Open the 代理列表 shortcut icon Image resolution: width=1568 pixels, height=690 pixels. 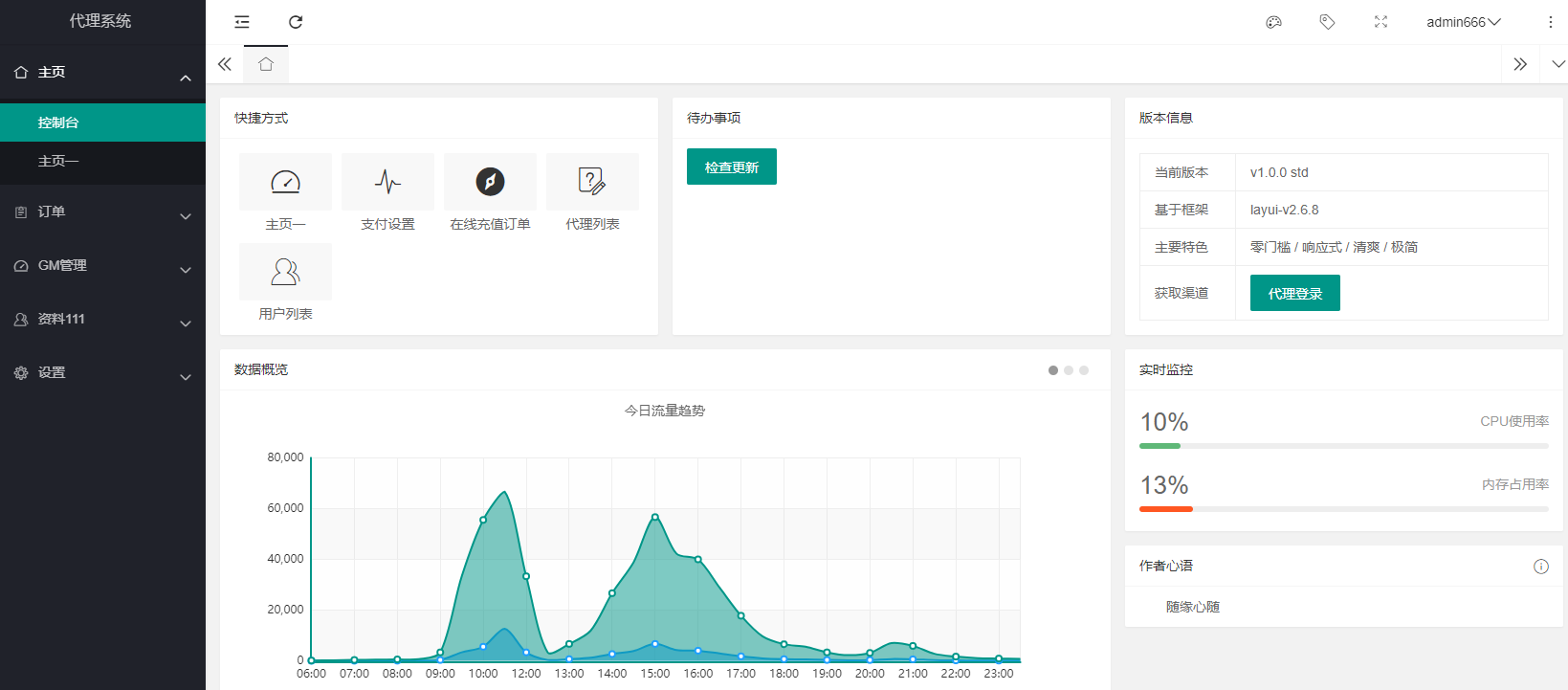pyautogui.click(x=592, y=182)
